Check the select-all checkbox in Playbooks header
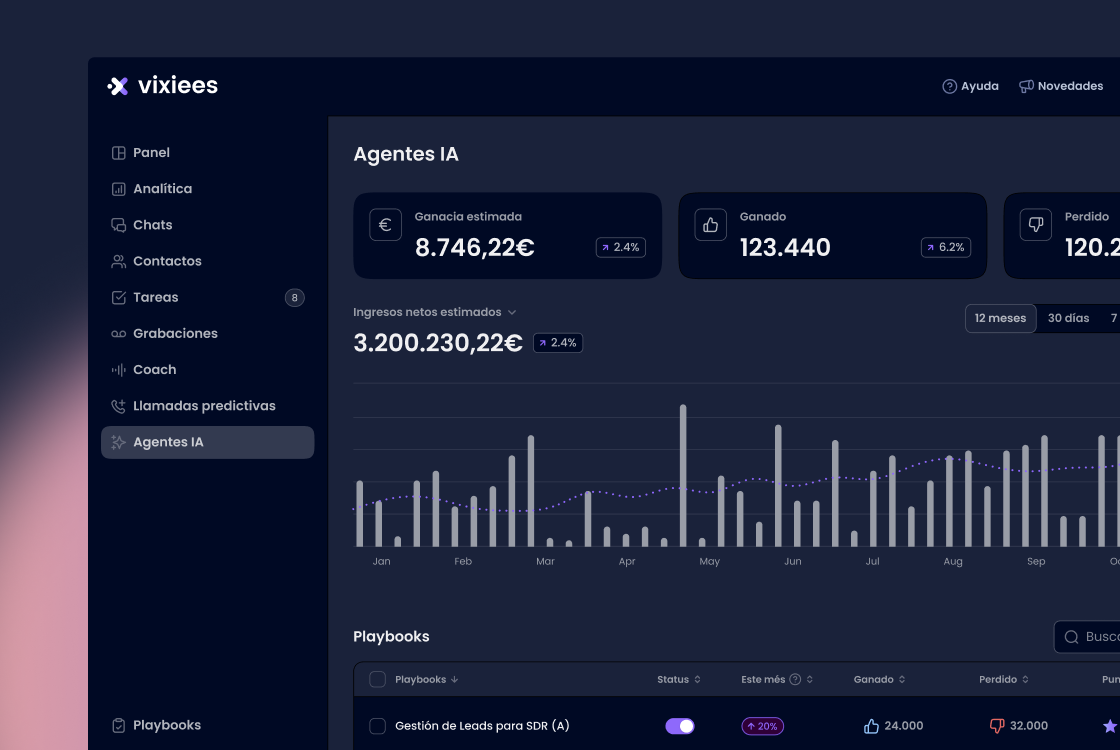1120x750 pixels. 377,680
